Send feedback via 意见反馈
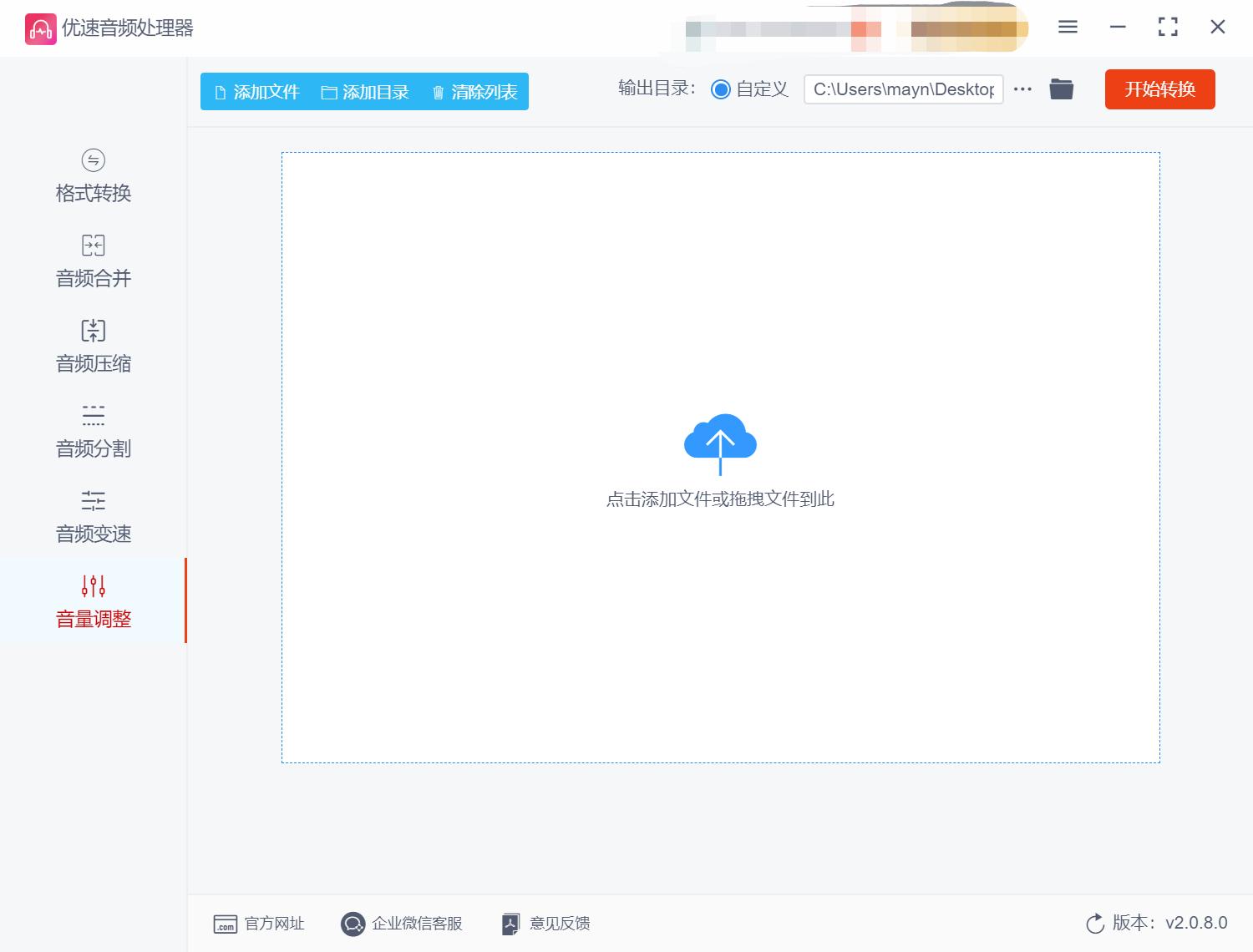This screenshot has height=952, width=1253. tap(544, 924)
